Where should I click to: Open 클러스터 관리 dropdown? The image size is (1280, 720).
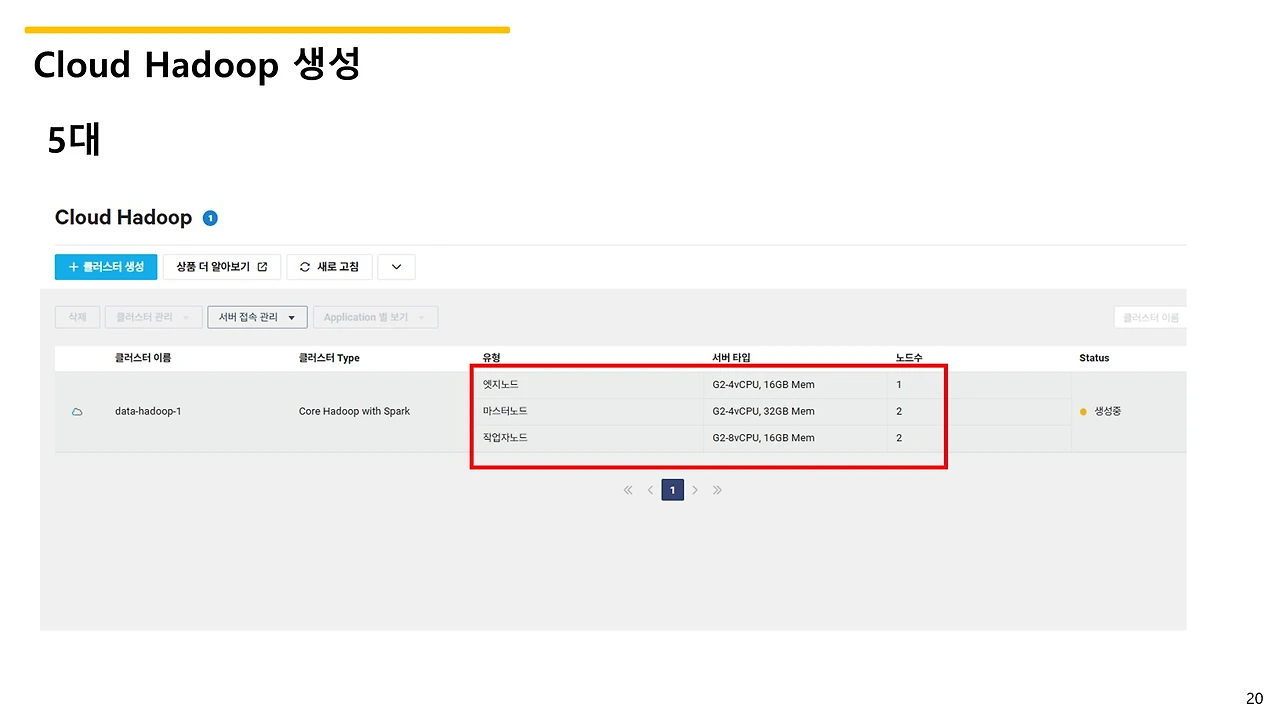click(x=153, y=317)
